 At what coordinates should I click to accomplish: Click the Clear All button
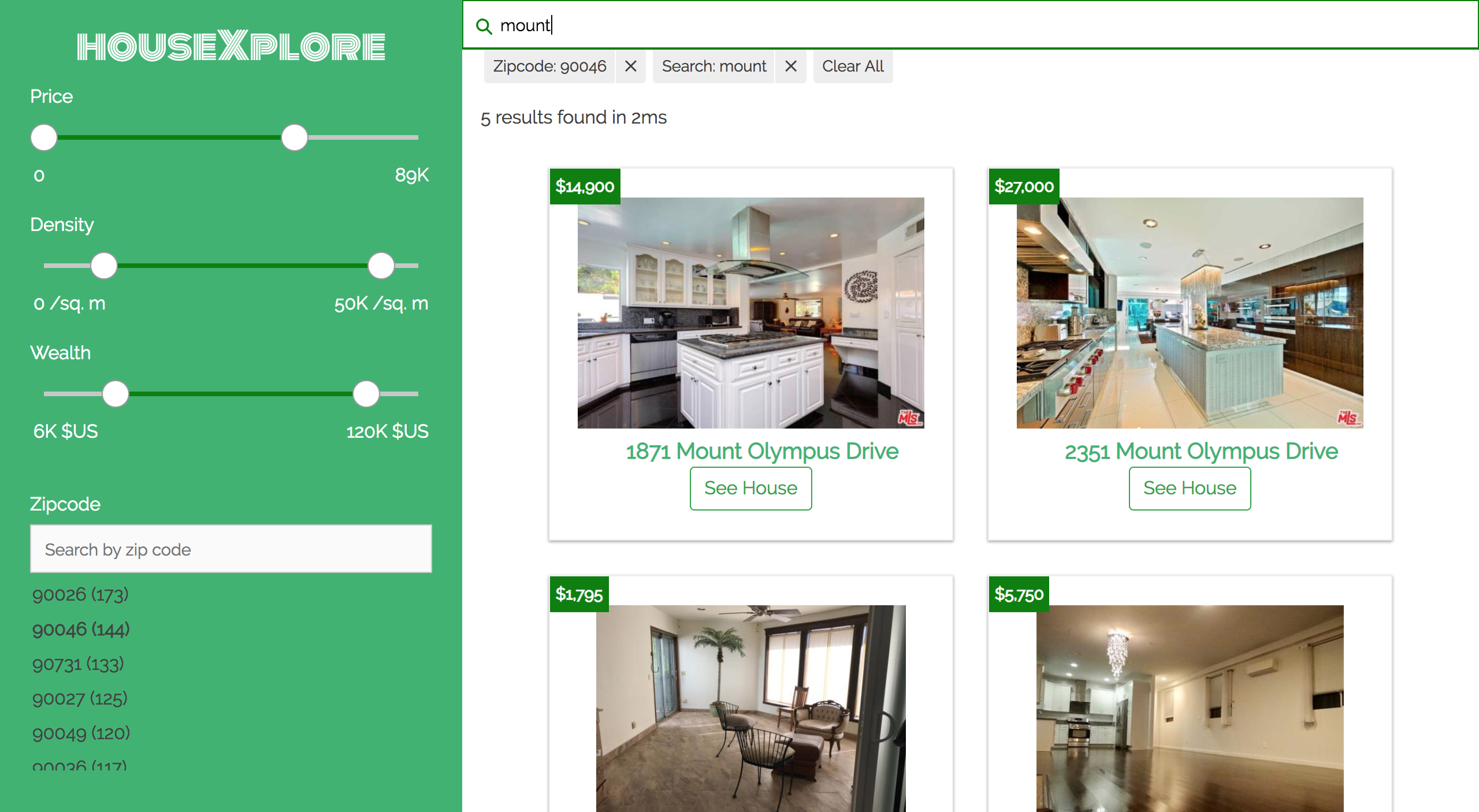click(x=853, y=66)
